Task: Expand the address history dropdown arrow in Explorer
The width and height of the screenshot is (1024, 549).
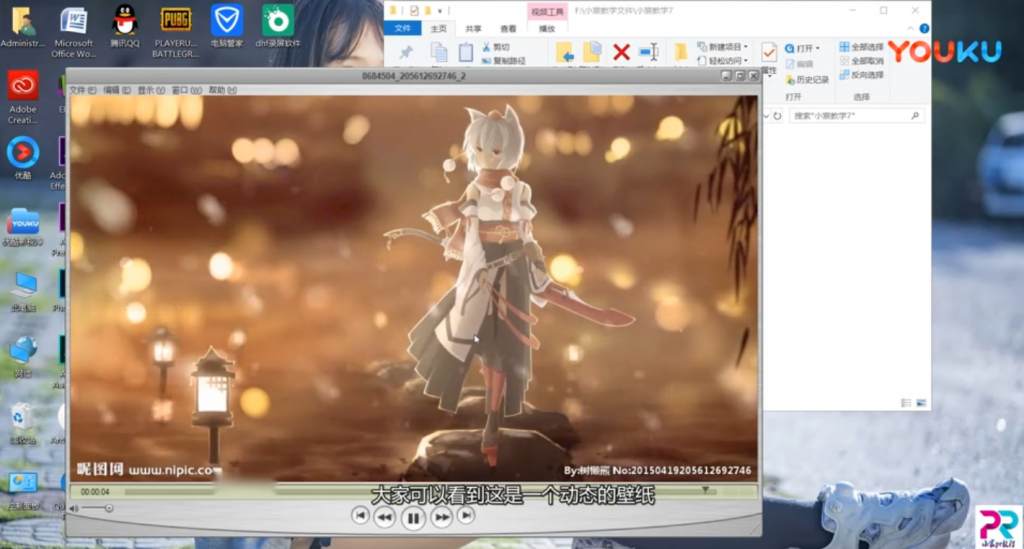Action: [x=766, y=116]
